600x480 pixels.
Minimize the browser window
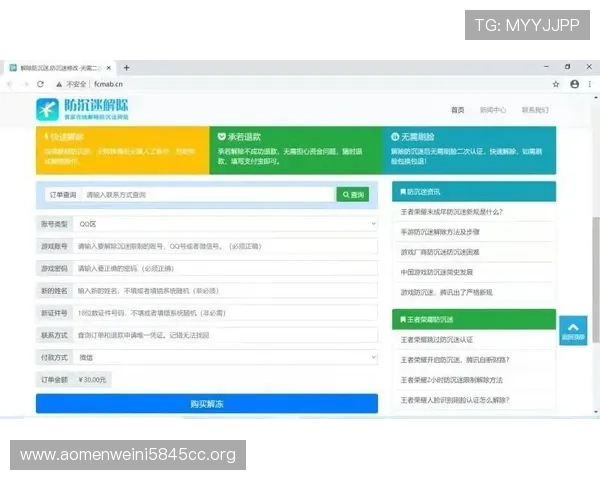pos(546,67)
